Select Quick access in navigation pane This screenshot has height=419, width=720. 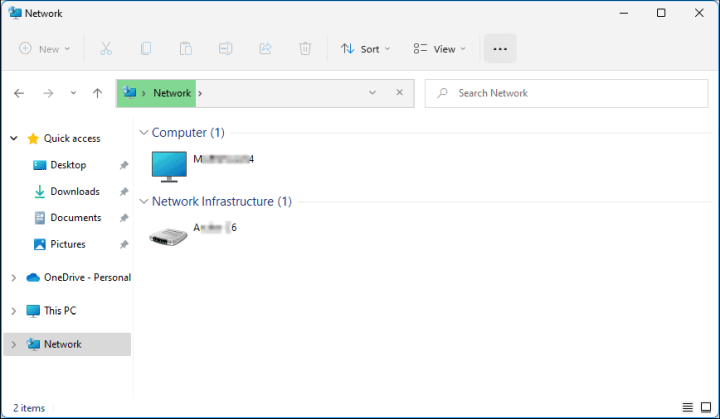coord(72,138)
